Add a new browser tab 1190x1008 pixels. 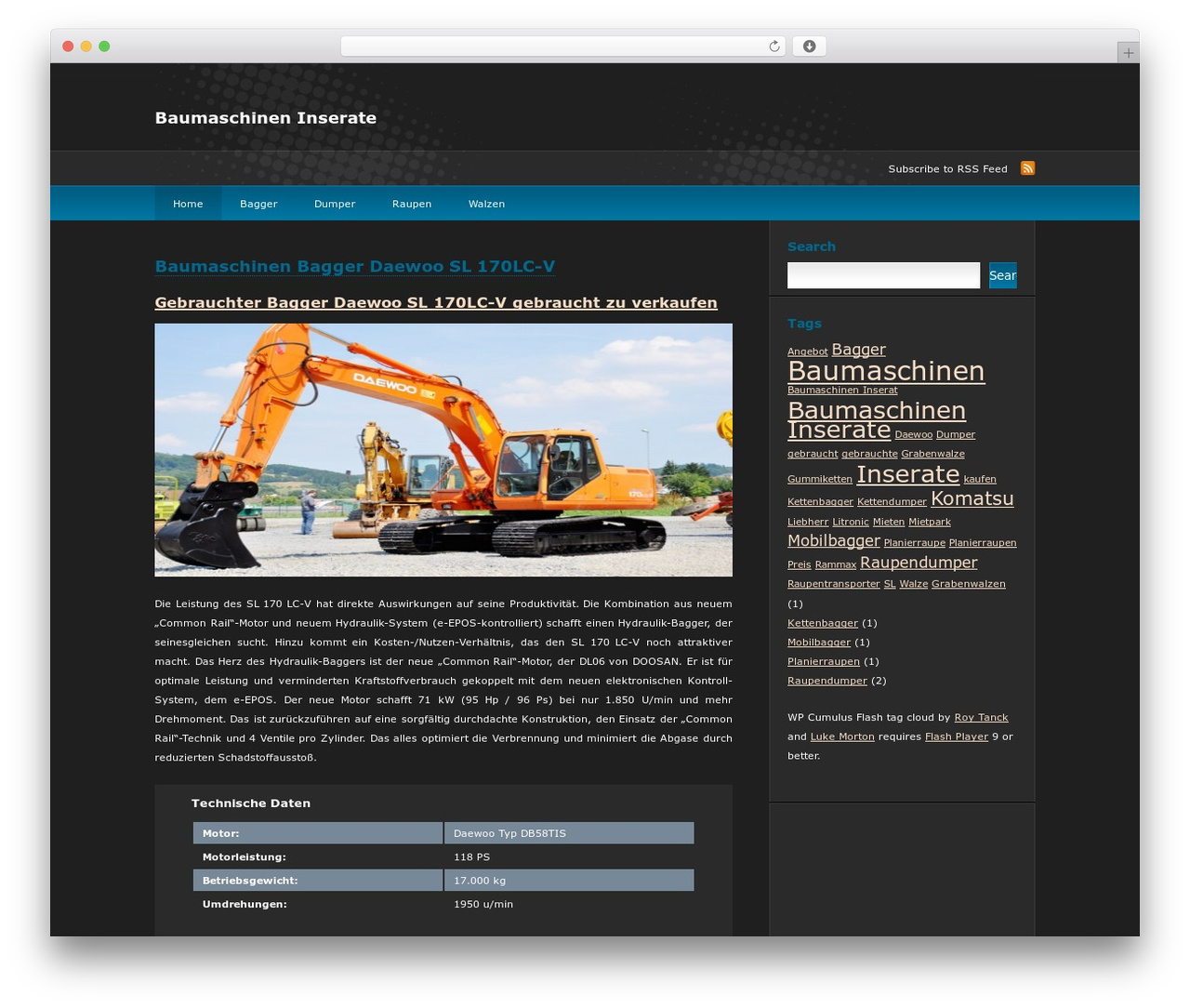[x=1129, y=53]
